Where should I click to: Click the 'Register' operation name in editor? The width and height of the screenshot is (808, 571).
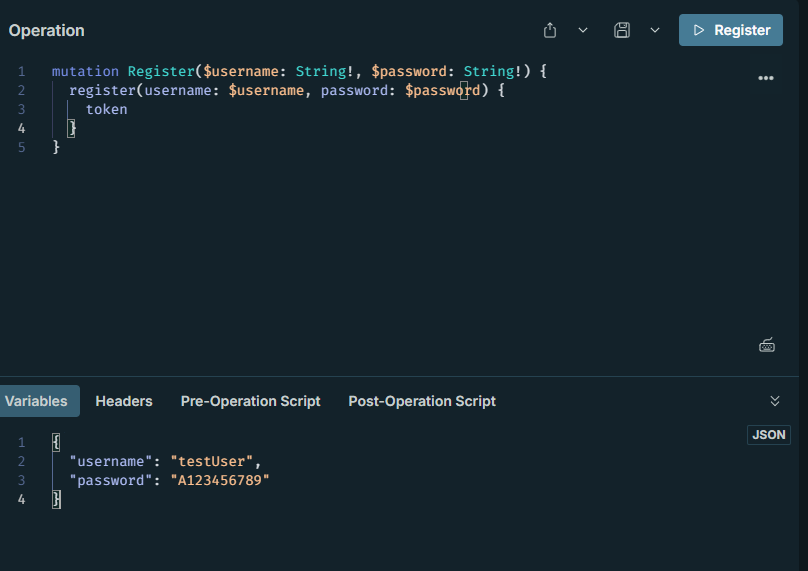(161, 71)
